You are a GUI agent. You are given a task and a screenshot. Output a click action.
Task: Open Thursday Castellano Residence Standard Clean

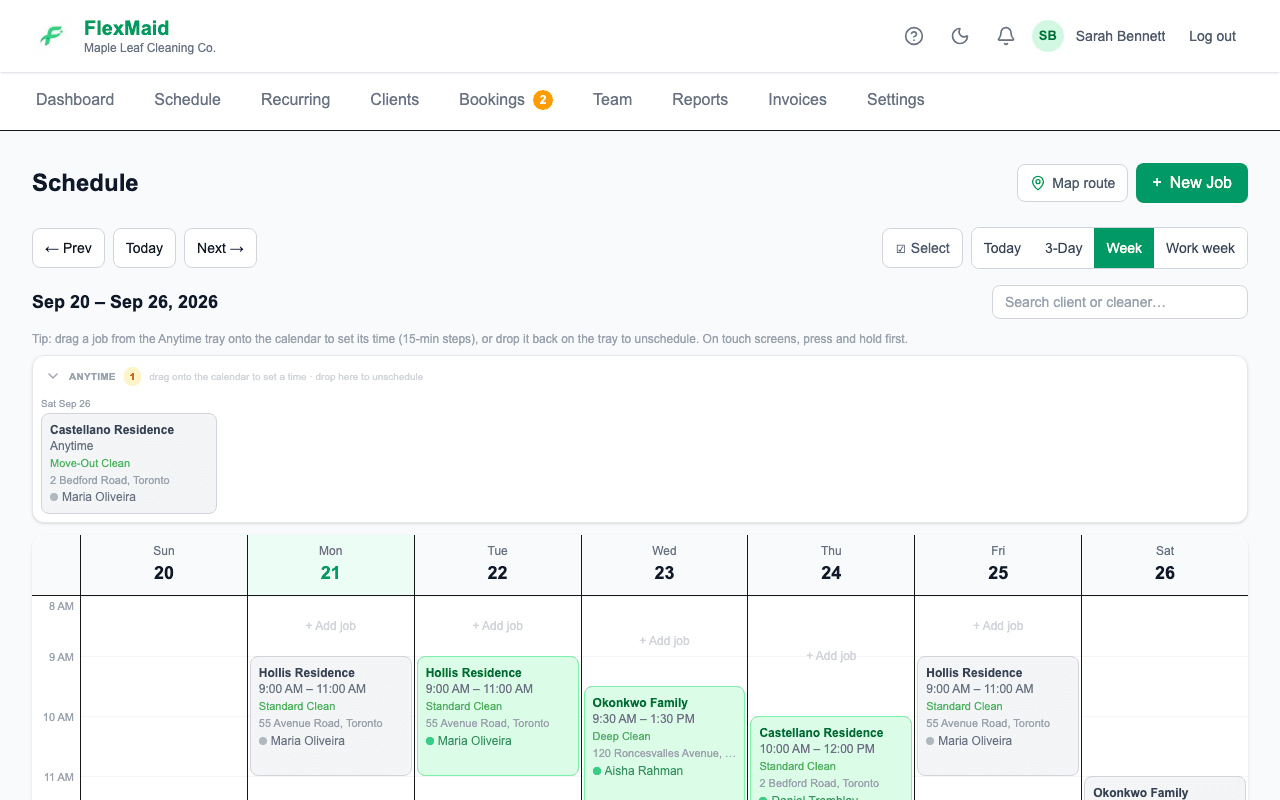point(831,758)
